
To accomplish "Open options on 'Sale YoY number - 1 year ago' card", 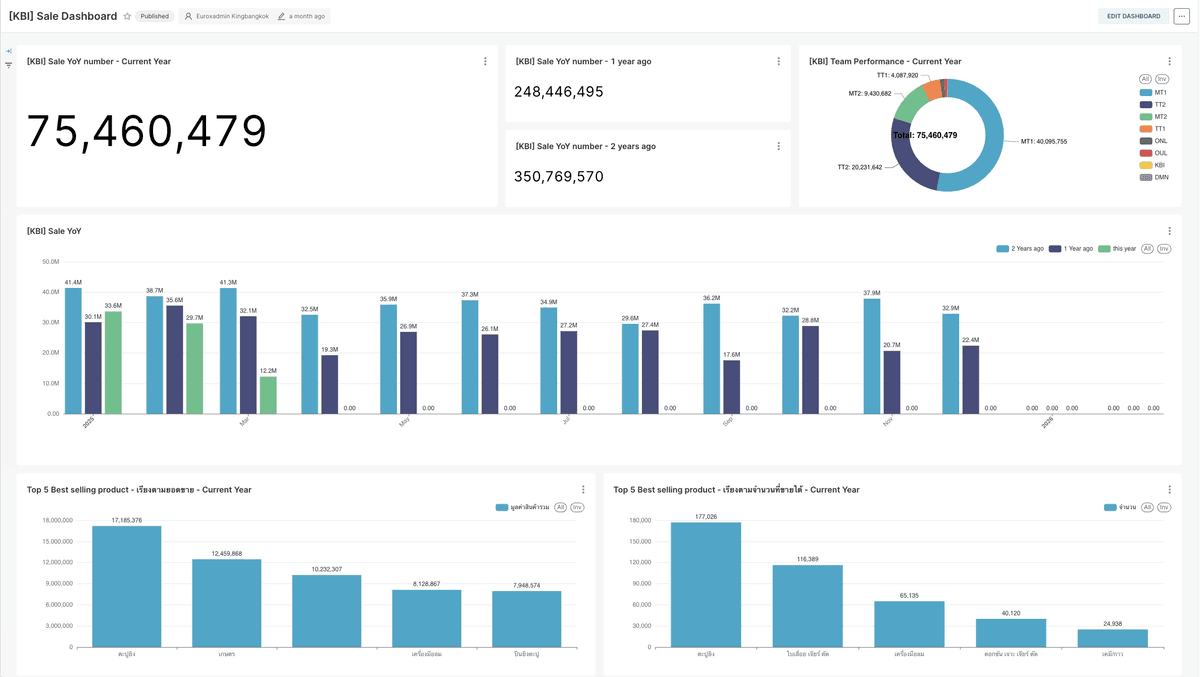I will pyautogui.click(x=779, y=61).
